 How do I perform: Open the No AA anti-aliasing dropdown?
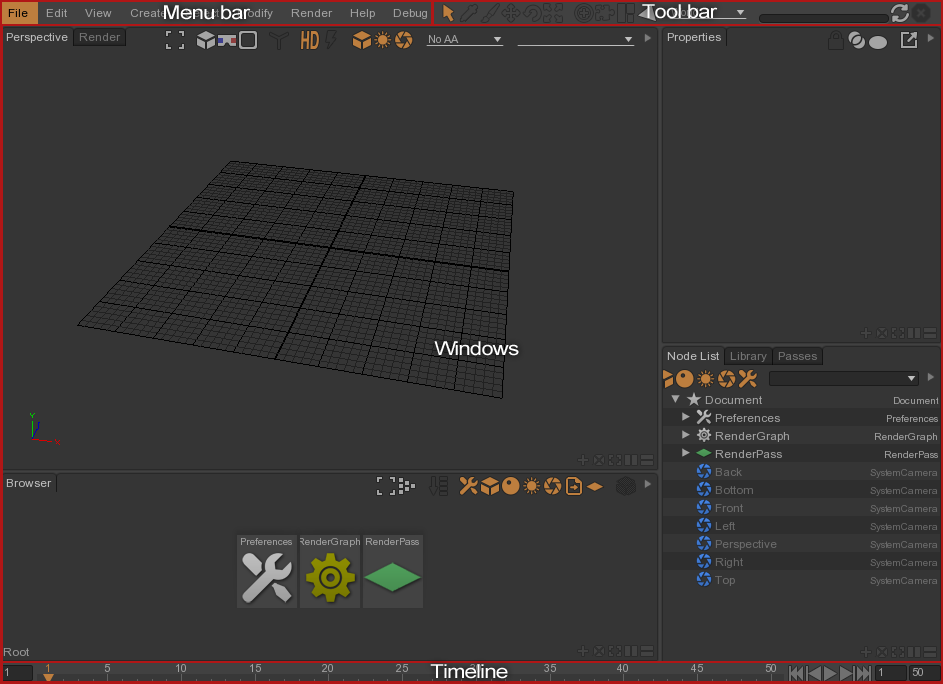pos(464,40)
